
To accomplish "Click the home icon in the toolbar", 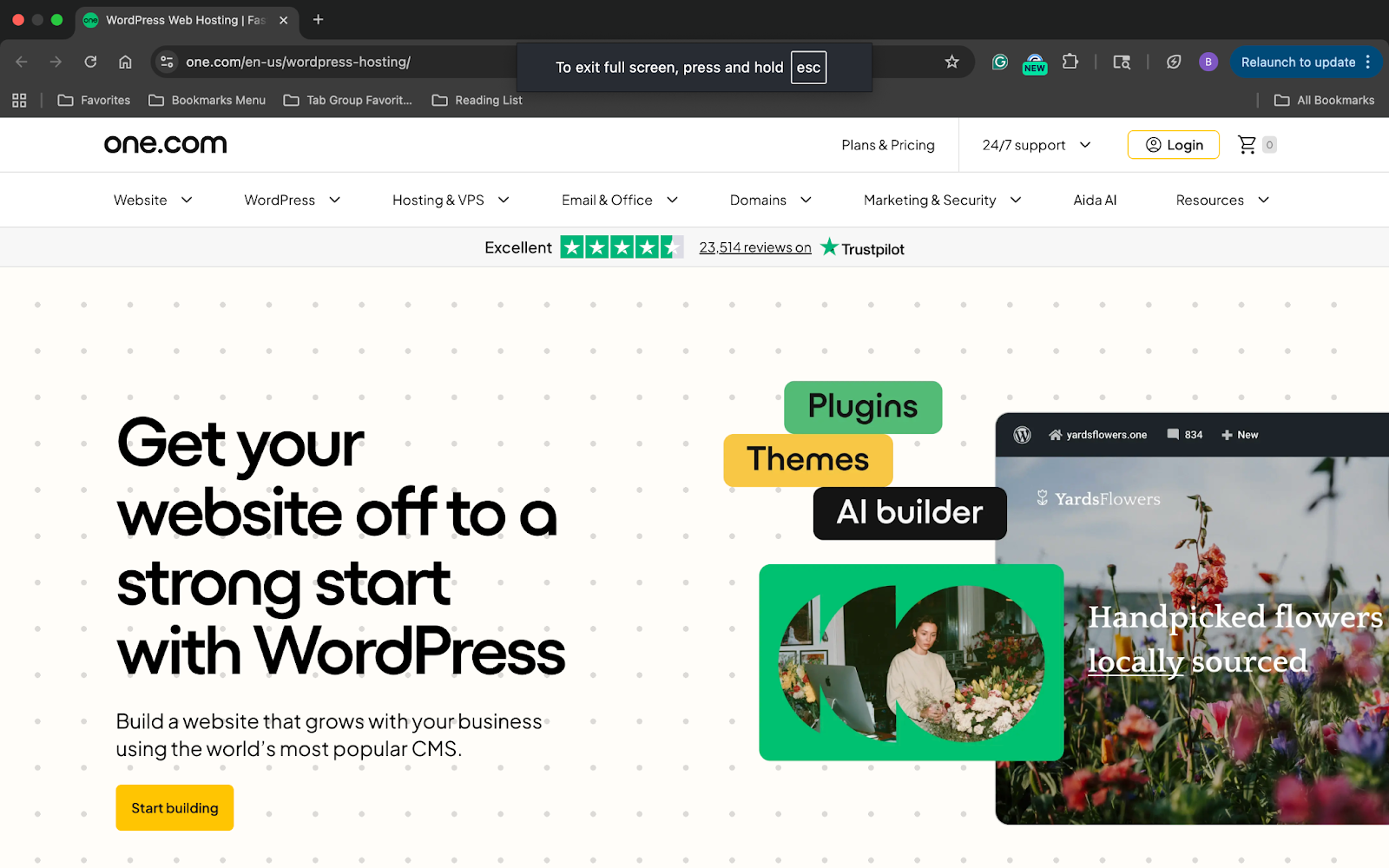I will (x=125, y=62).
